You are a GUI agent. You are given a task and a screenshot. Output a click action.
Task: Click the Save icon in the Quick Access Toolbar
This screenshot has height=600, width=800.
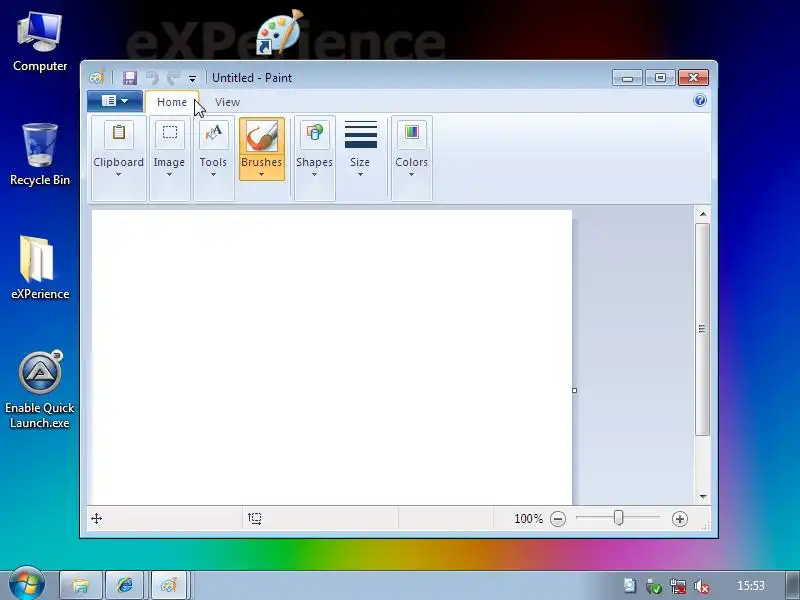(130, 78)
